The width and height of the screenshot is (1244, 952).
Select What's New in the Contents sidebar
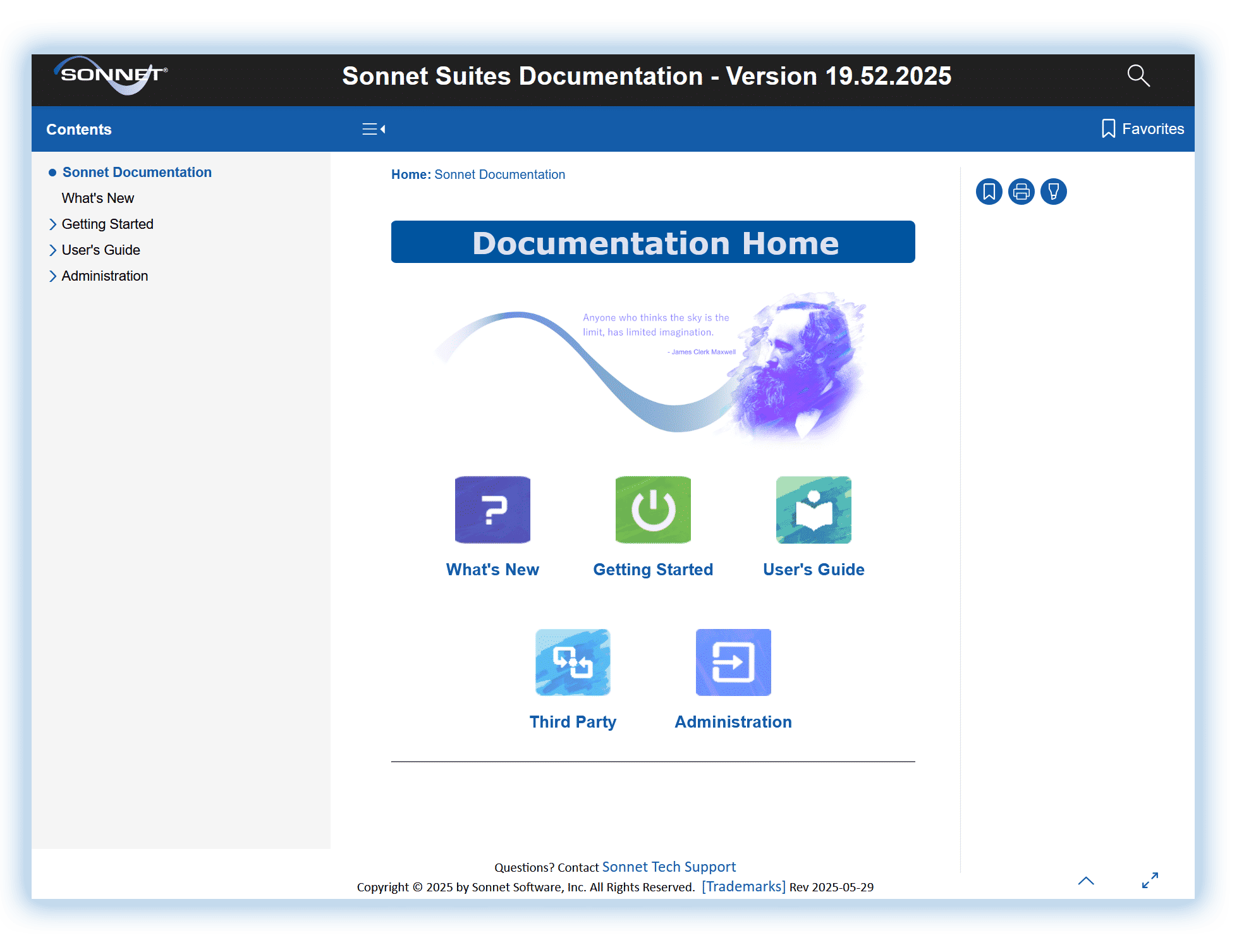click(97, 198)
